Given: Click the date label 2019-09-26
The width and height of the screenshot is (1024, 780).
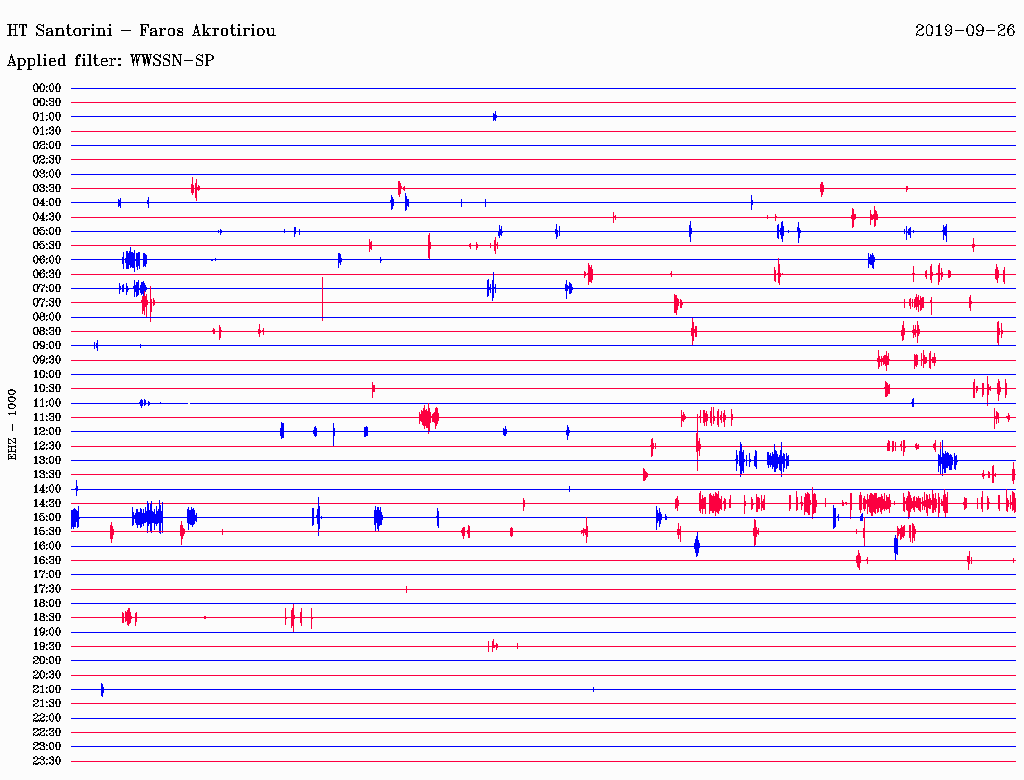Looking at the screenshot, I should (x=965, y=31).
